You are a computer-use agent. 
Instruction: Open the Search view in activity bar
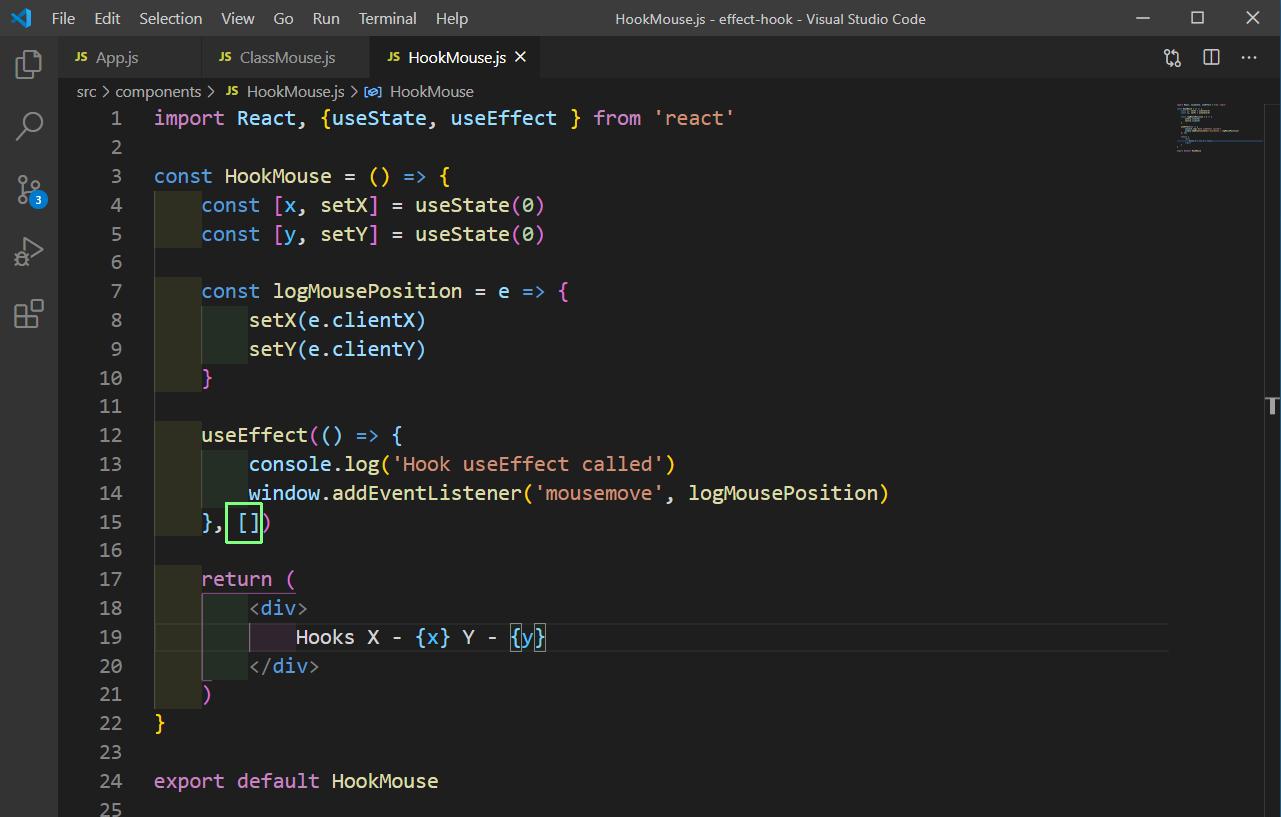pyautogui.click(x=29, y=126)
